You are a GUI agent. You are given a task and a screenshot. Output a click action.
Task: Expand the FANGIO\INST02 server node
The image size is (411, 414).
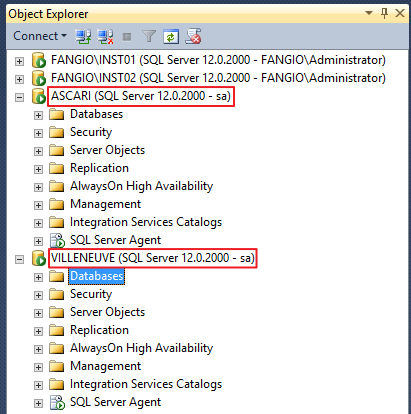point(19,79)
